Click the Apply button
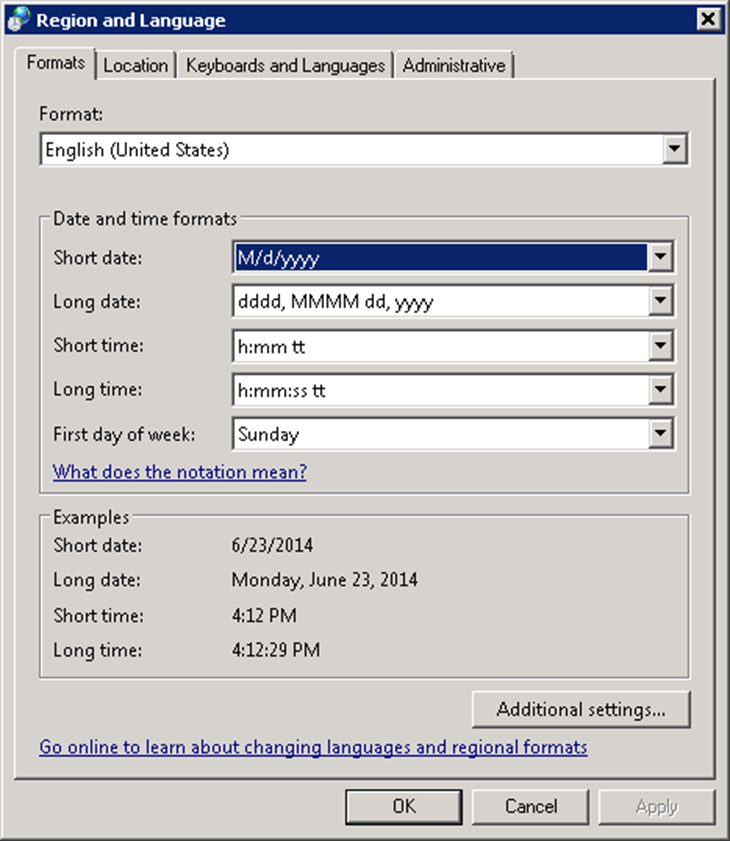 point(657,807)
